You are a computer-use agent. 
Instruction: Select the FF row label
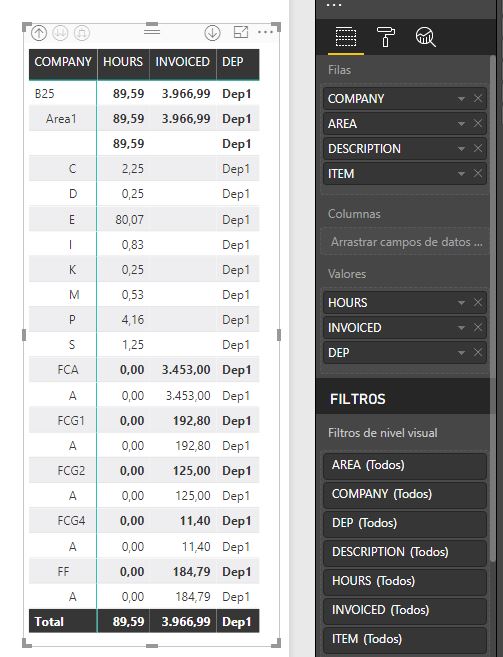click(63, 572)
